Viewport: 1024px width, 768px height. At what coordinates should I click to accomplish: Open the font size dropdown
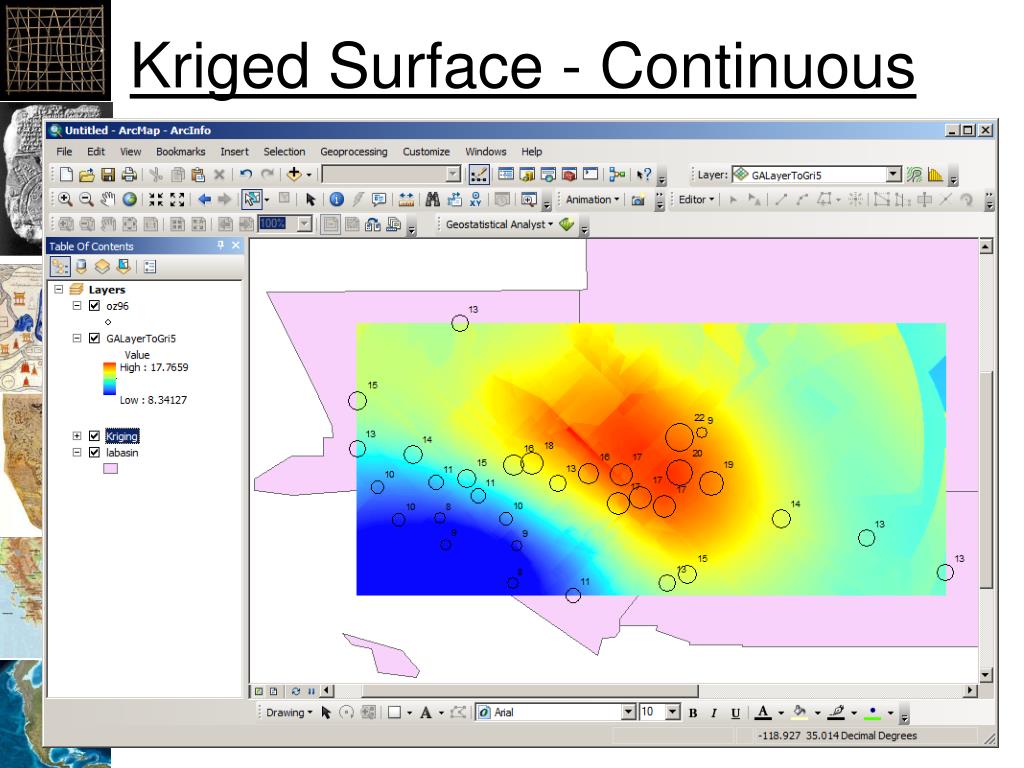pyautogui.click(x=673, y=712)
